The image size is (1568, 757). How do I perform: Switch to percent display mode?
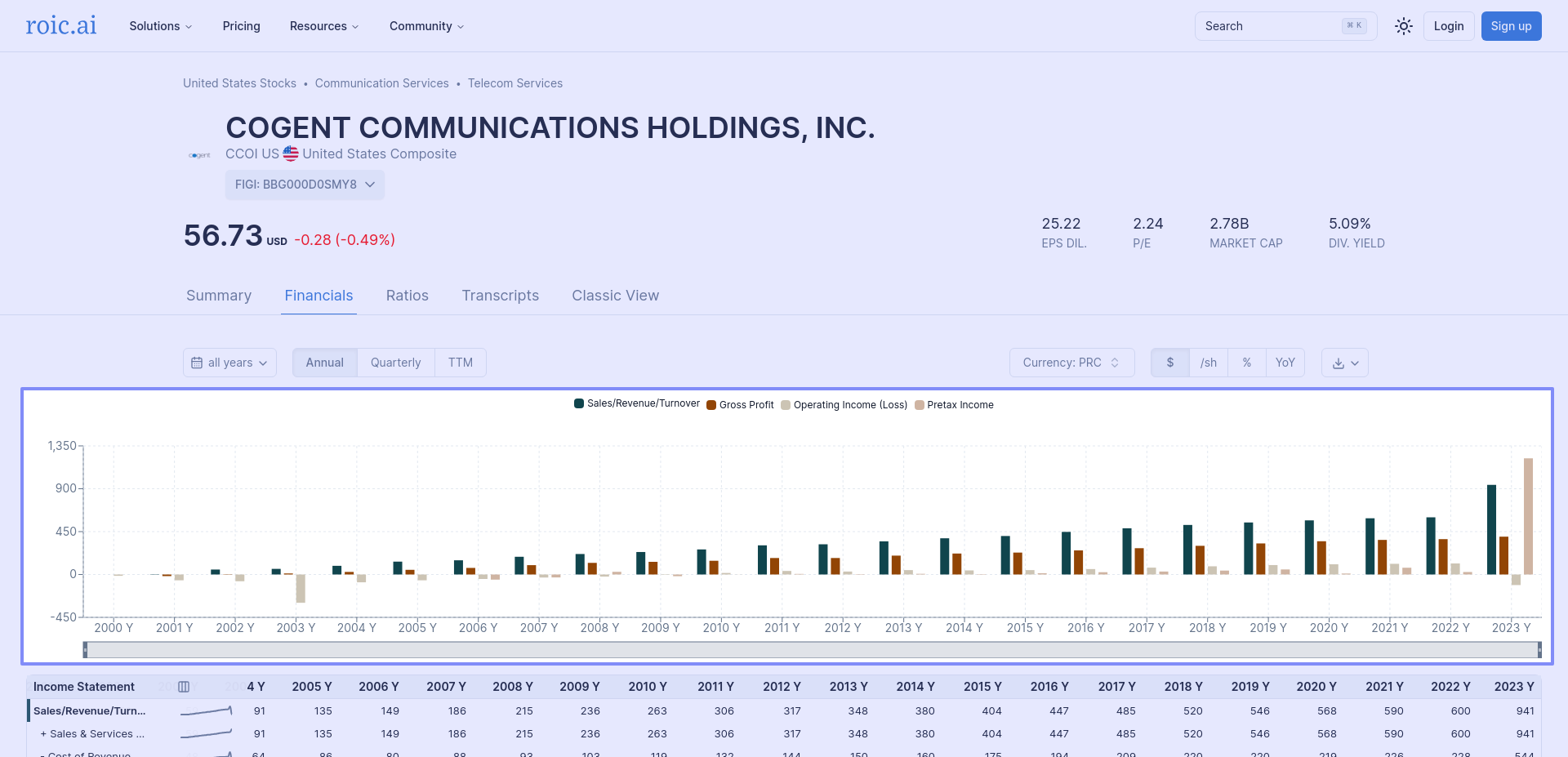tap(1246, 363)
